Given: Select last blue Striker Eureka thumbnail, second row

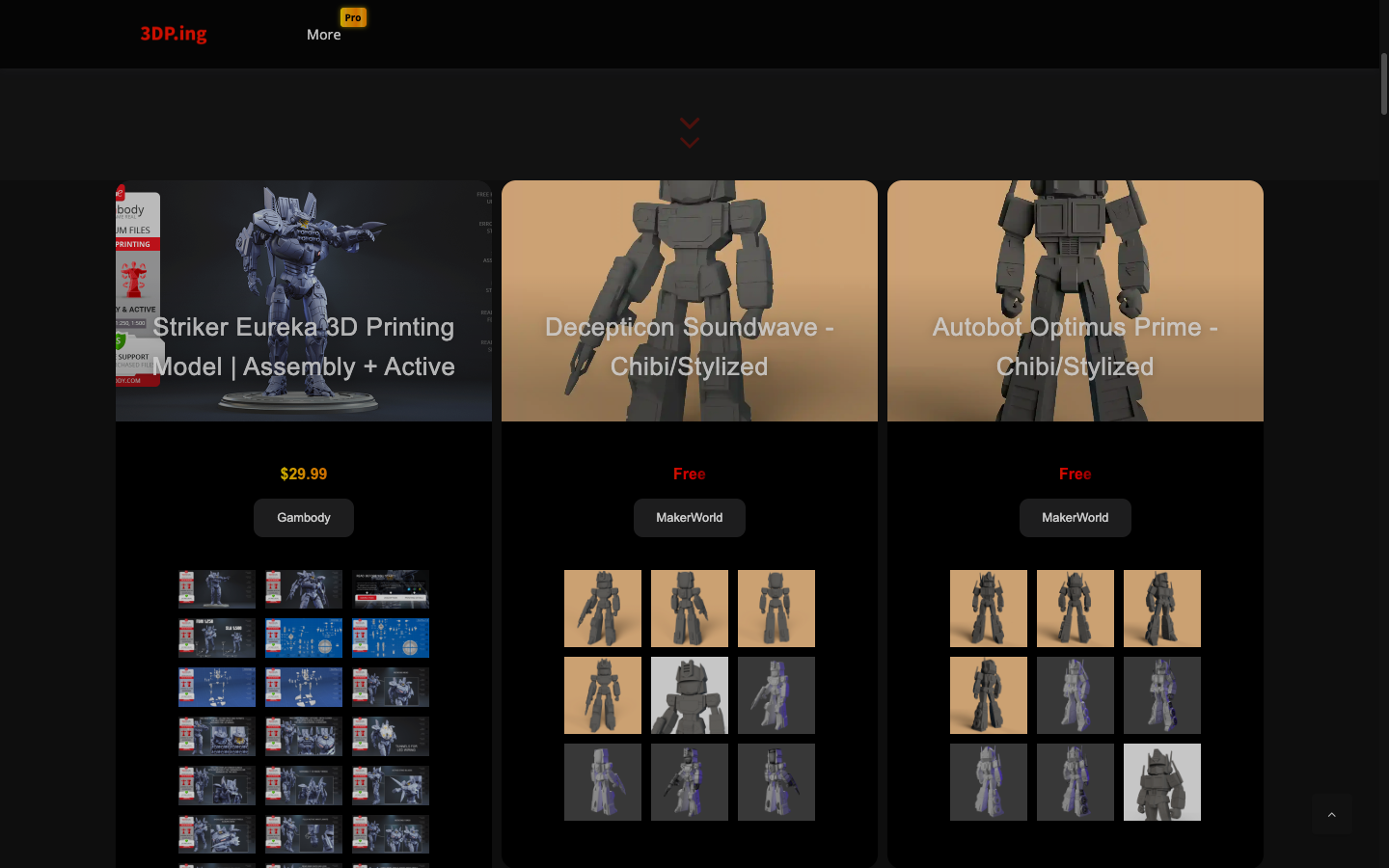Looking at the screenshot, I should point(391,638).
